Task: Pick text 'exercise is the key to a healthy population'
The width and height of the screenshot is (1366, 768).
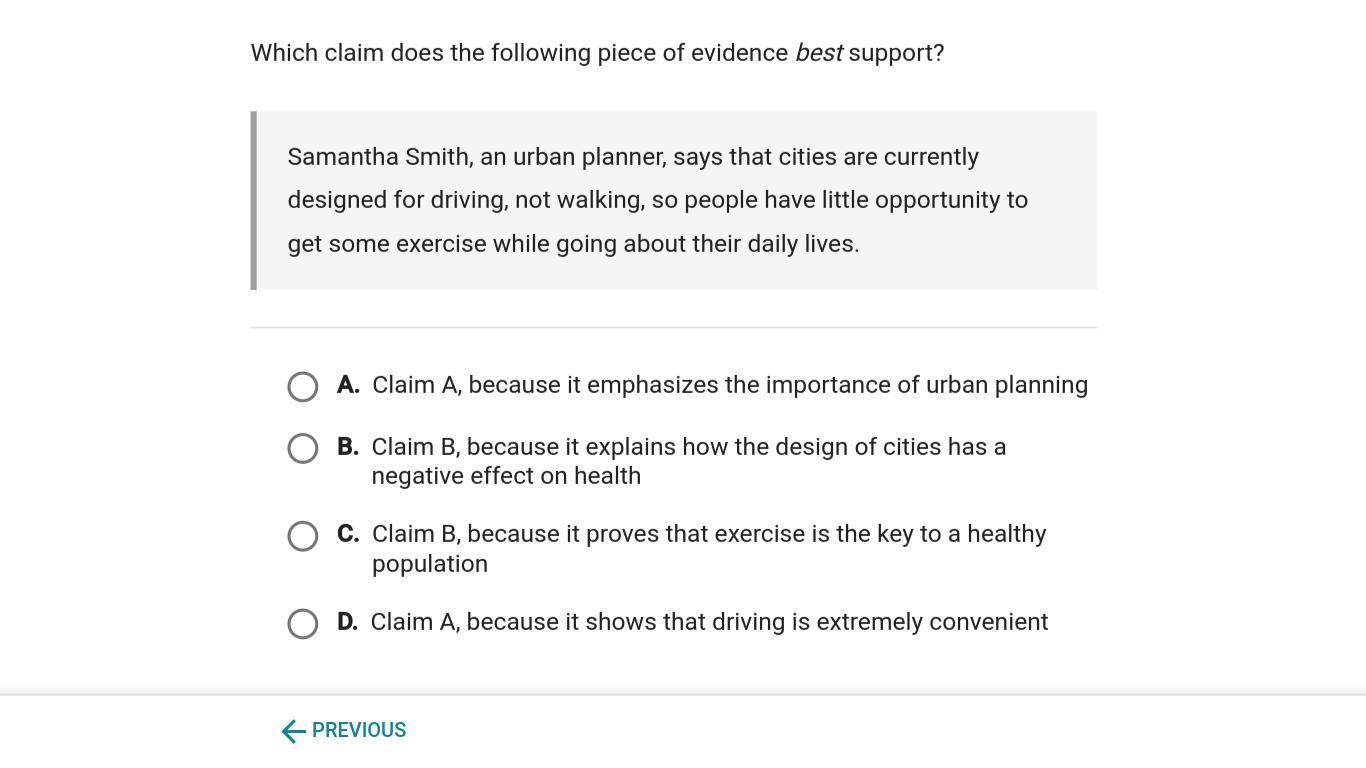Action: click(x=708, y=548)
